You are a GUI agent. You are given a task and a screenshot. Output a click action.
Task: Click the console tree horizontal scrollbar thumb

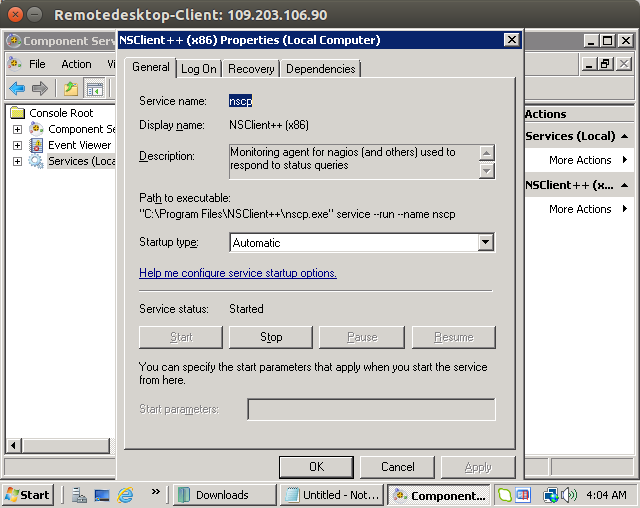click(66, 445)
